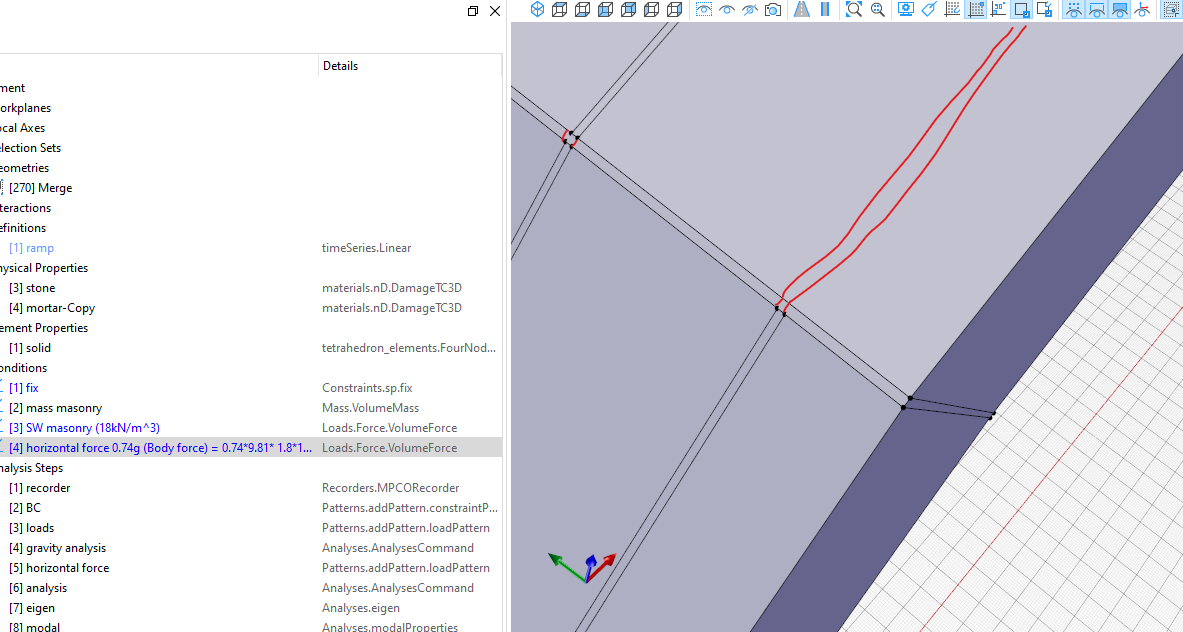This screenshot has width=1183, height=632.
Task: Toggle the 30° angle snap icon
Action: (x=998, y=9)
